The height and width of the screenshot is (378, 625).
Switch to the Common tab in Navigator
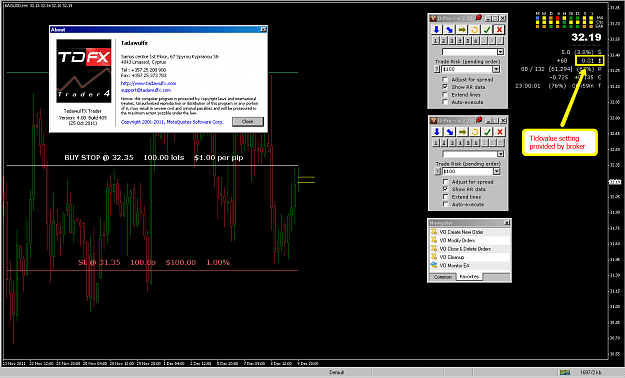click(x=442, y=277)
